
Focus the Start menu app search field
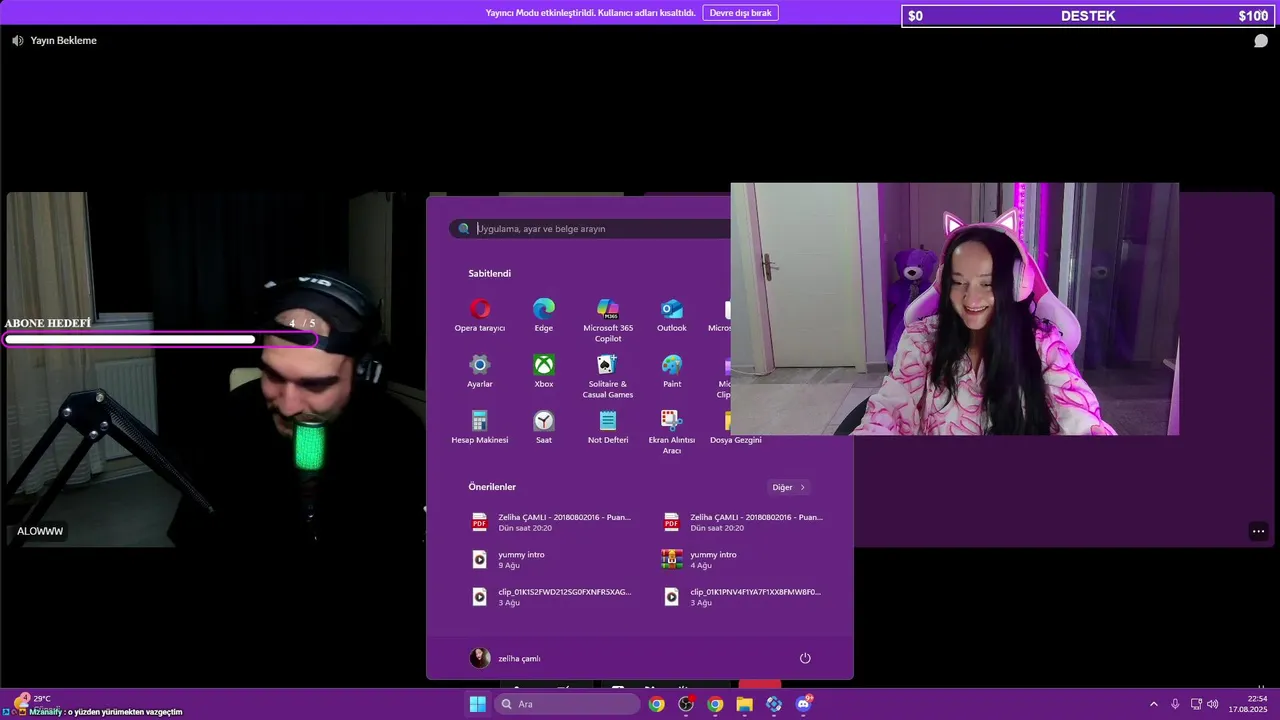(x=592, y=229)
